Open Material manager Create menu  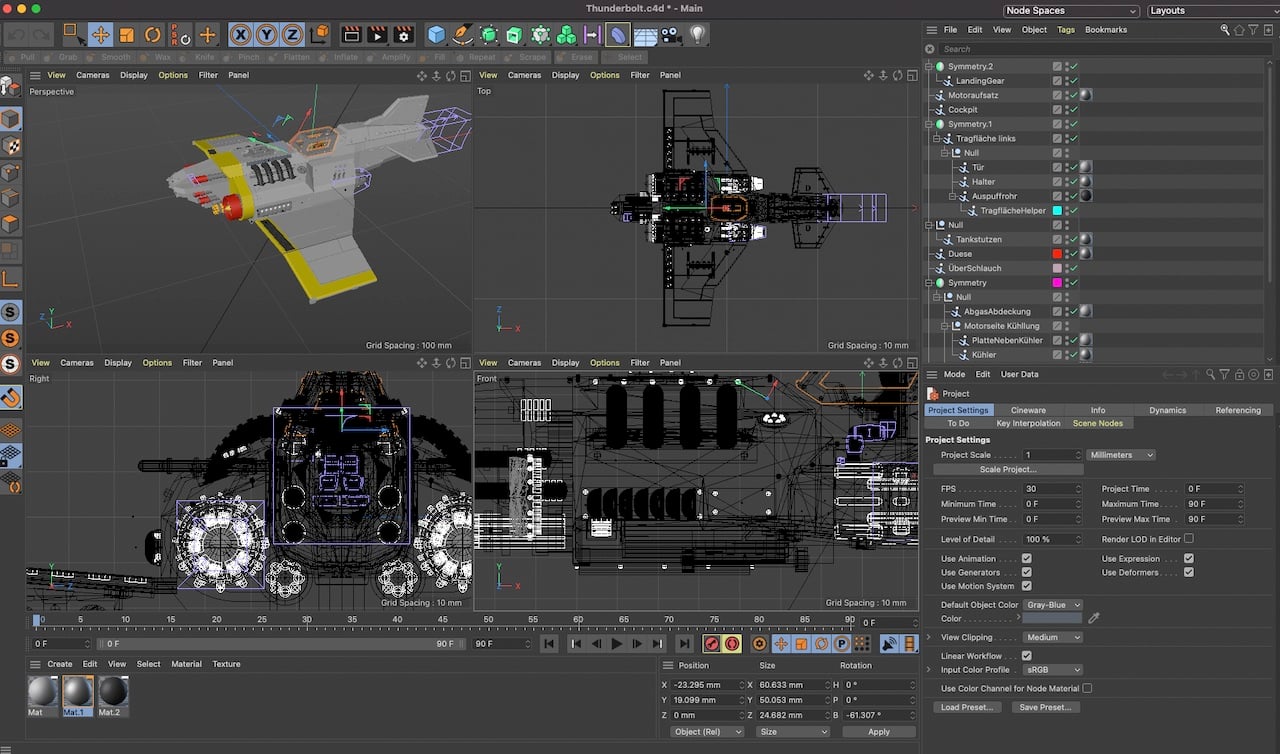click(x=60, y=664)
